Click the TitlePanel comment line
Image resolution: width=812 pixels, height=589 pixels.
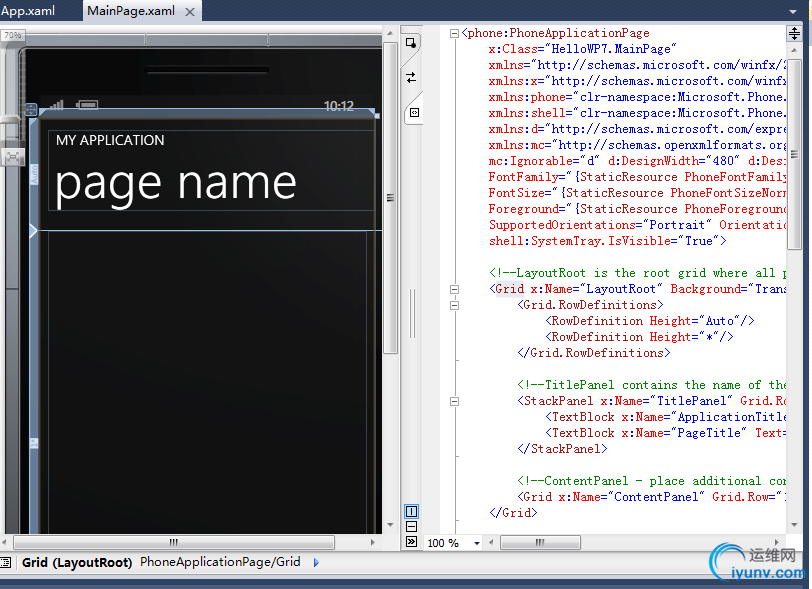(x=651, y=385)
